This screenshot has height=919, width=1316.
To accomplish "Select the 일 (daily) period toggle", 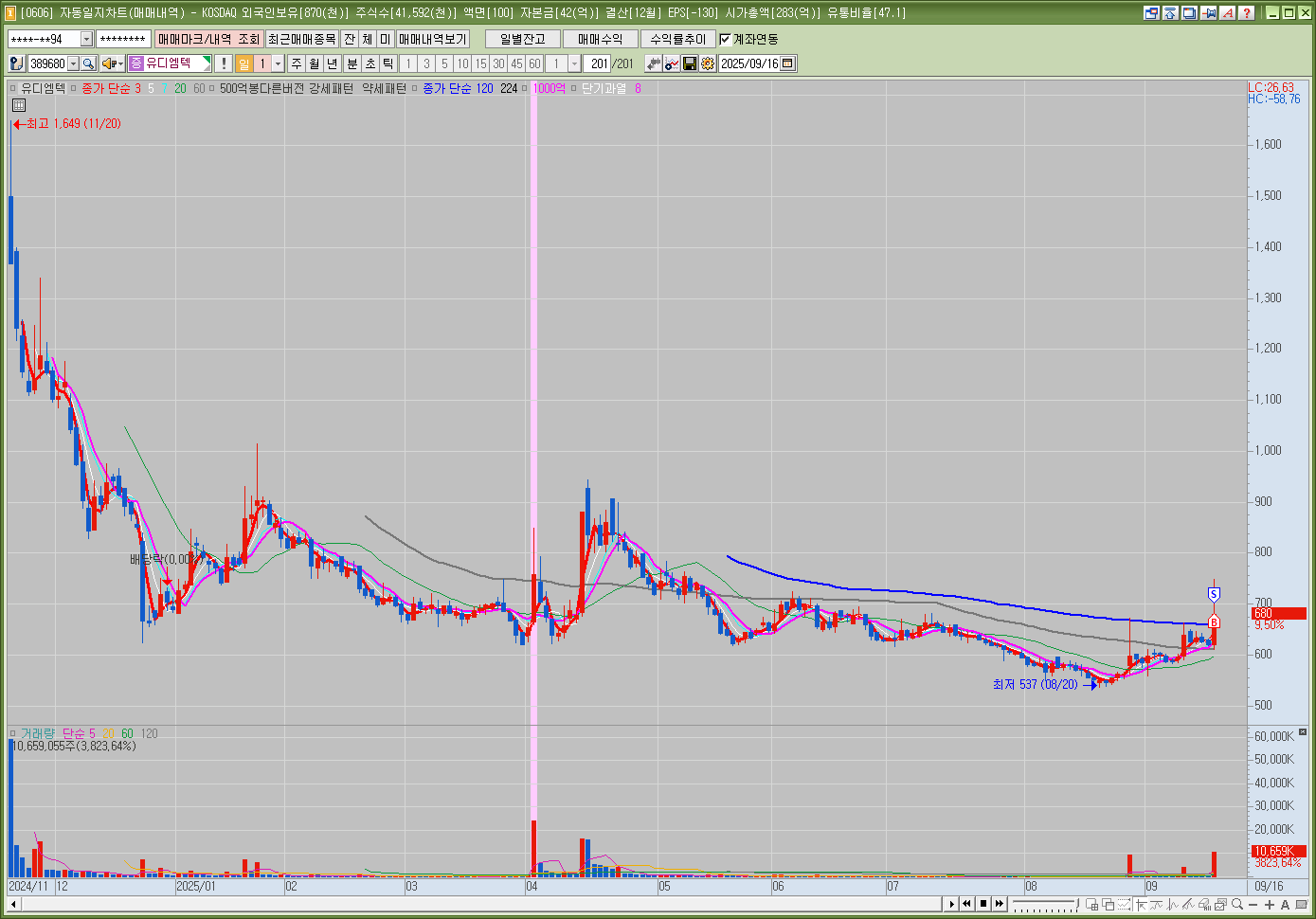I will [244, 63].
